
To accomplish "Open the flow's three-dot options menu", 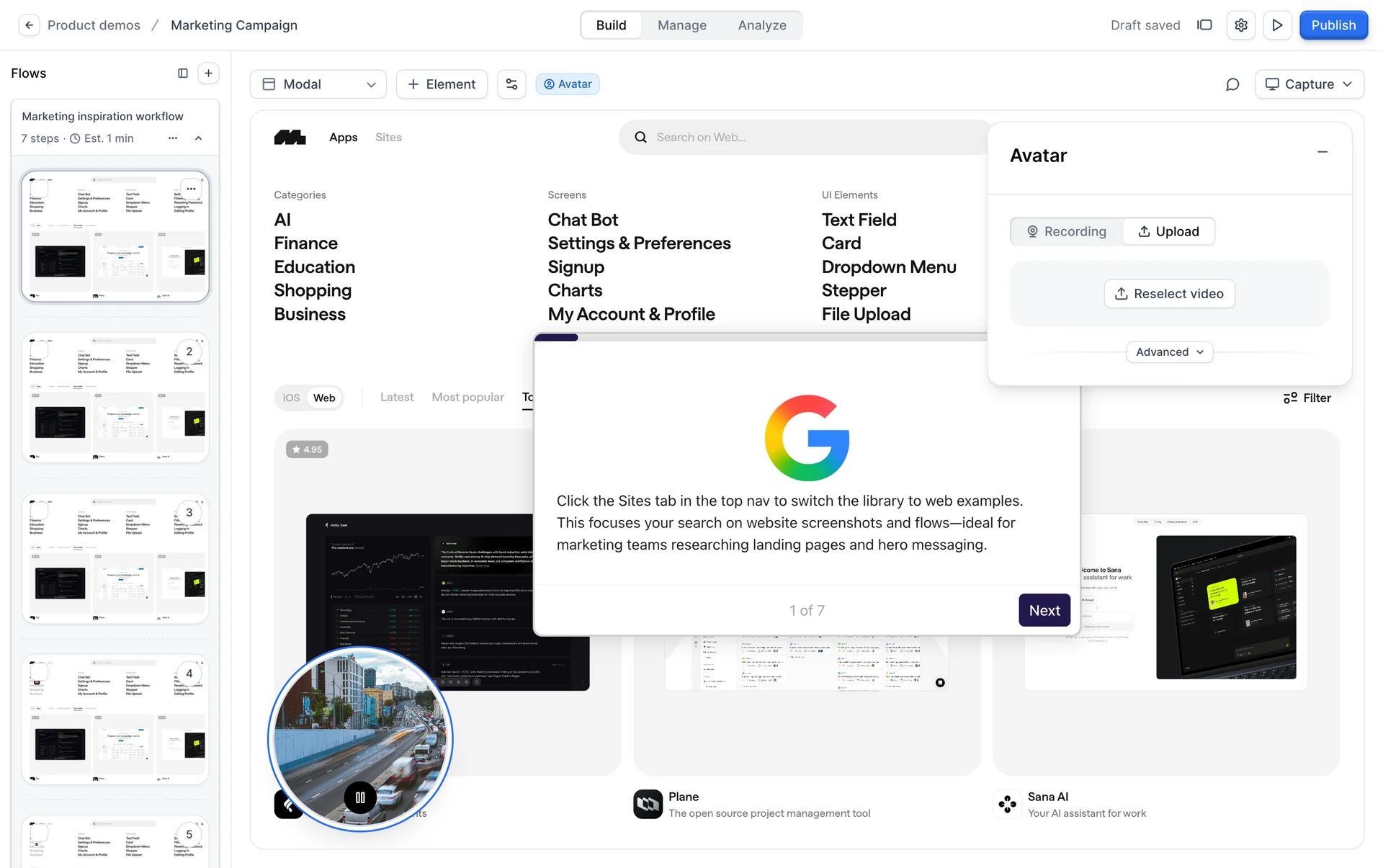I will pos(173,138).
